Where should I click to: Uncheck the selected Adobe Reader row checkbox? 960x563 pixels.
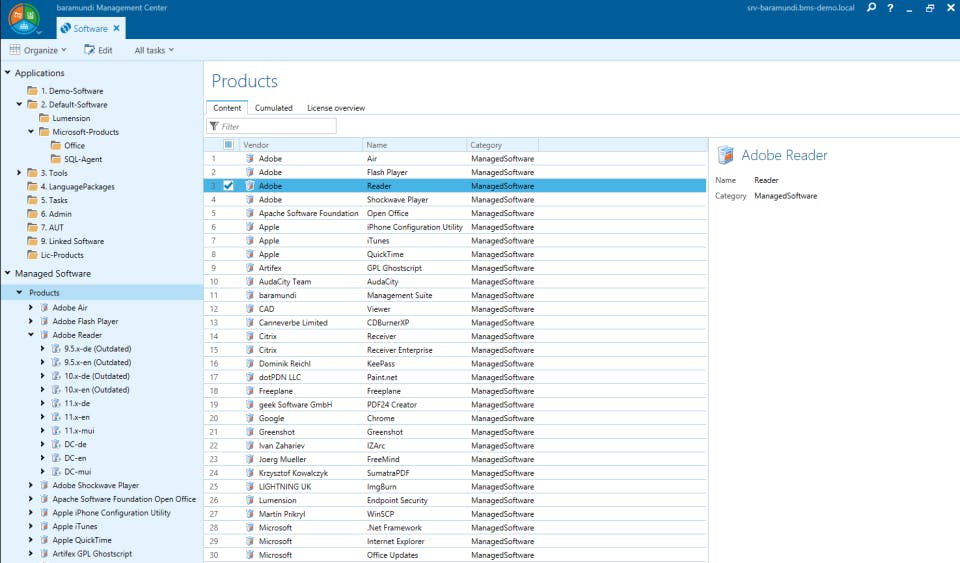coord(229,186)
